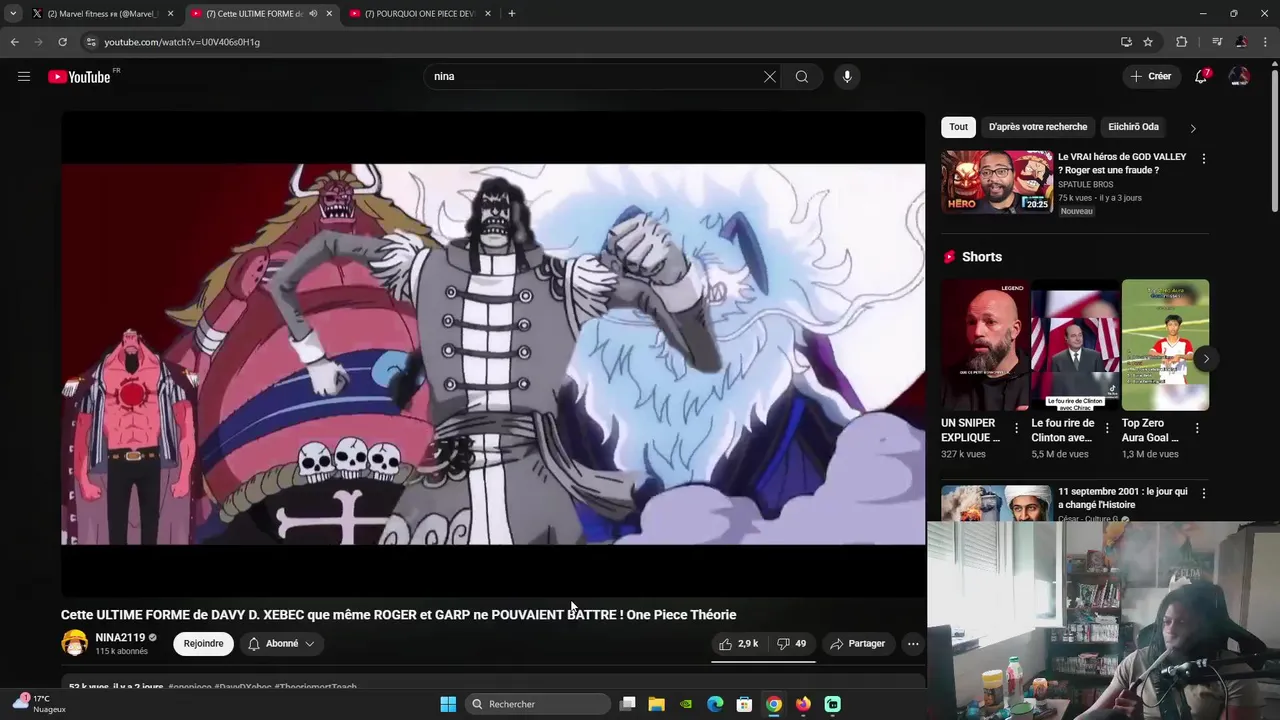
Task: Open SPATULE BROS channel link
Action: pos(1085,185)
